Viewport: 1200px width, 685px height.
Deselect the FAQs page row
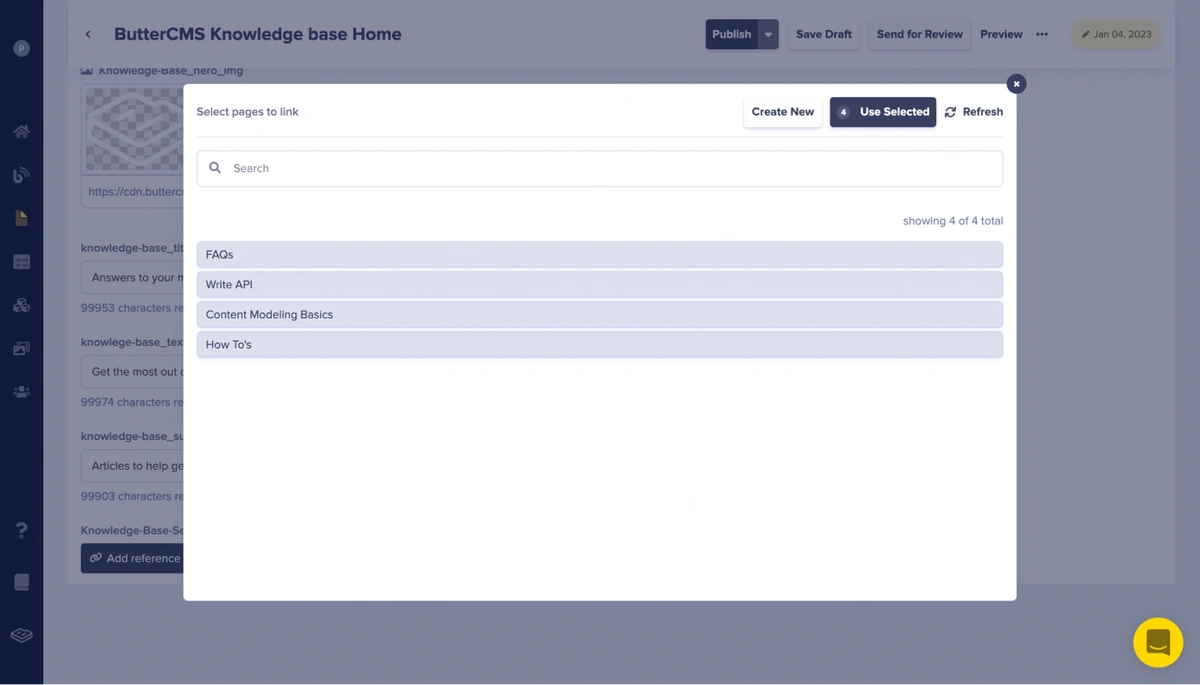point(599,255)
